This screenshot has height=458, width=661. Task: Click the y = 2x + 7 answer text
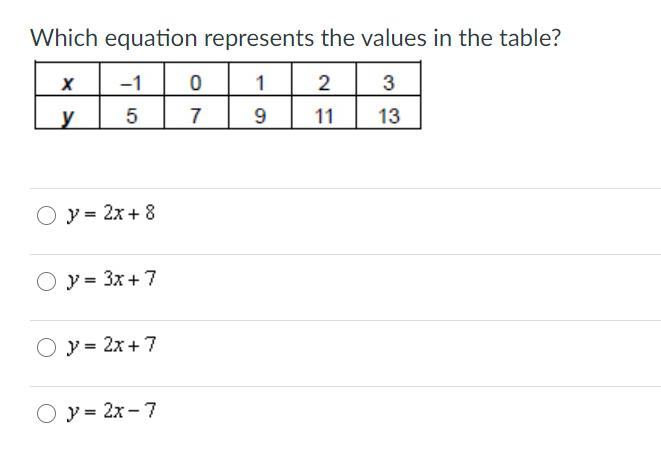[111, 345]
